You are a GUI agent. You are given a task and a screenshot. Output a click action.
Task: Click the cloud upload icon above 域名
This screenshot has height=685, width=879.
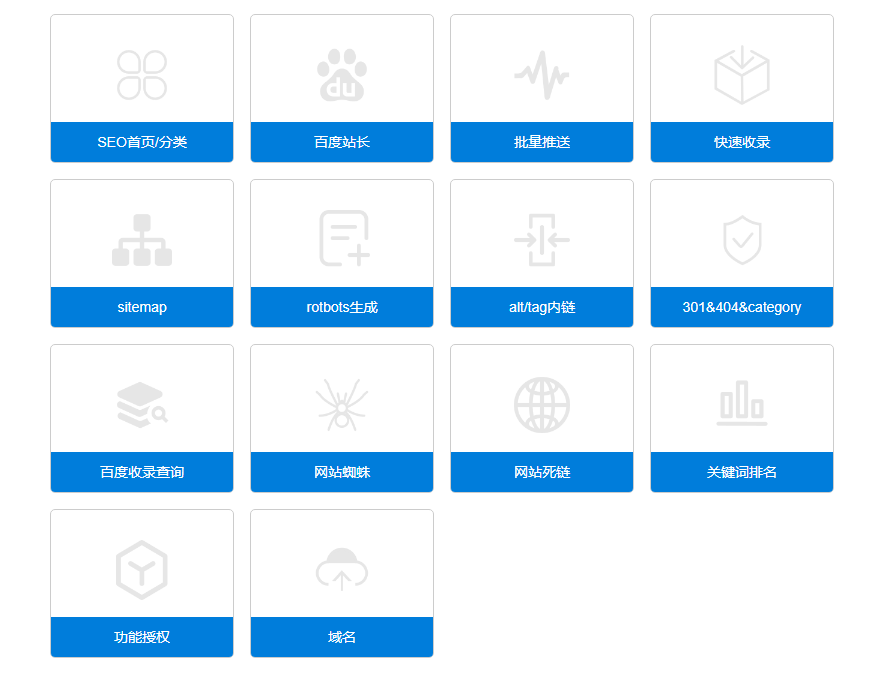pyautogui.click(x=342, y=569)
